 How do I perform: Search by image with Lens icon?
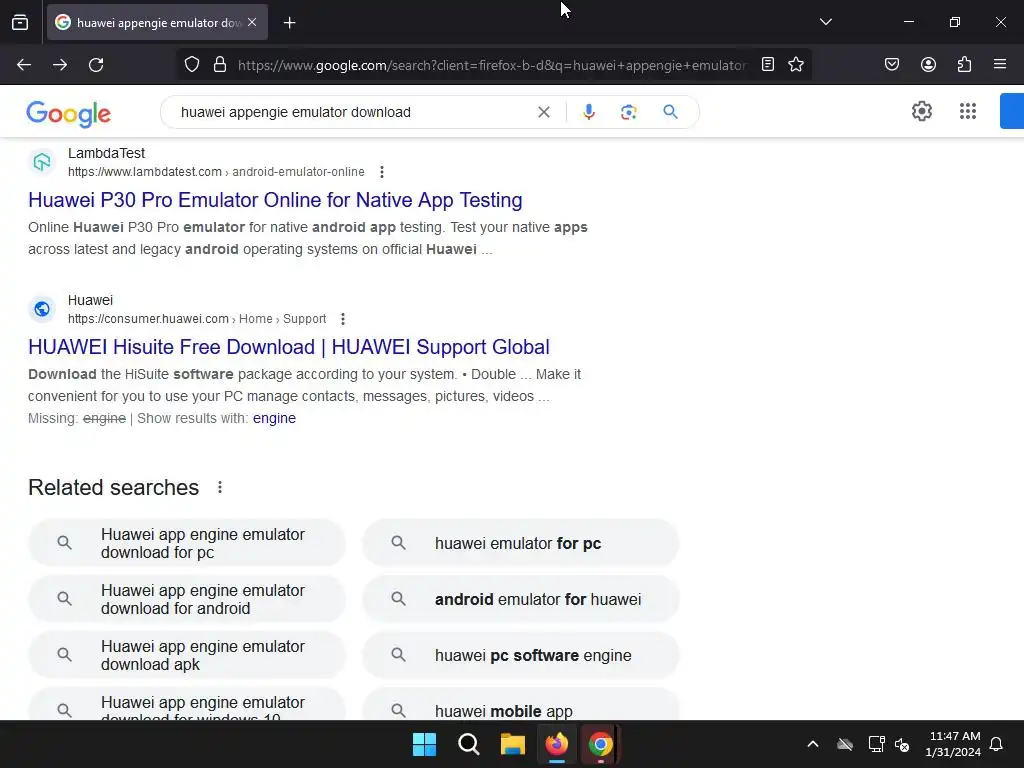(x=628, y=112)
